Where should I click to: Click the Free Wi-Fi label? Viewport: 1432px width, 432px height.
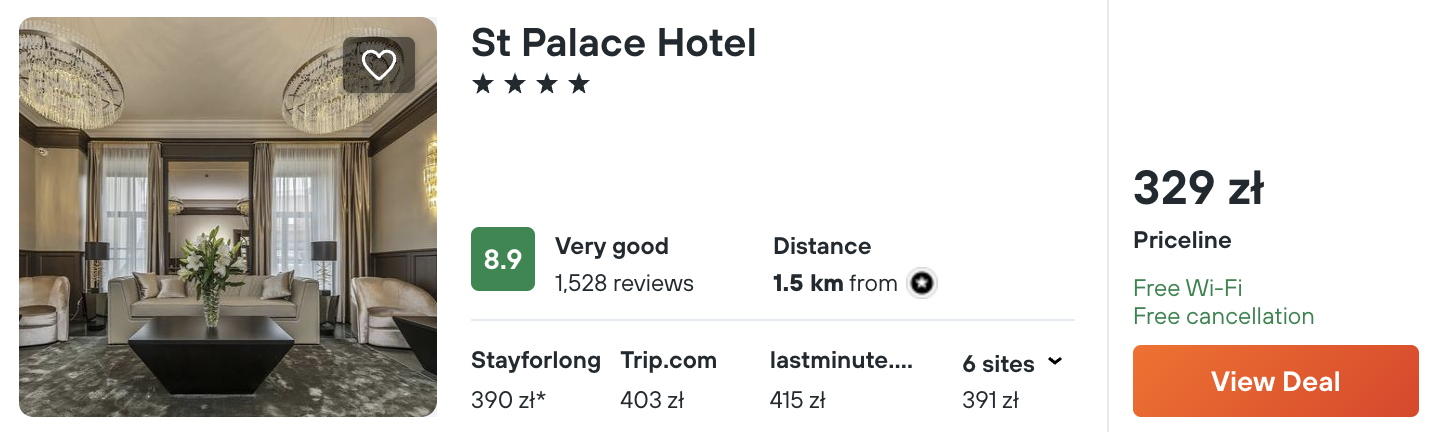click(1187, 289)
